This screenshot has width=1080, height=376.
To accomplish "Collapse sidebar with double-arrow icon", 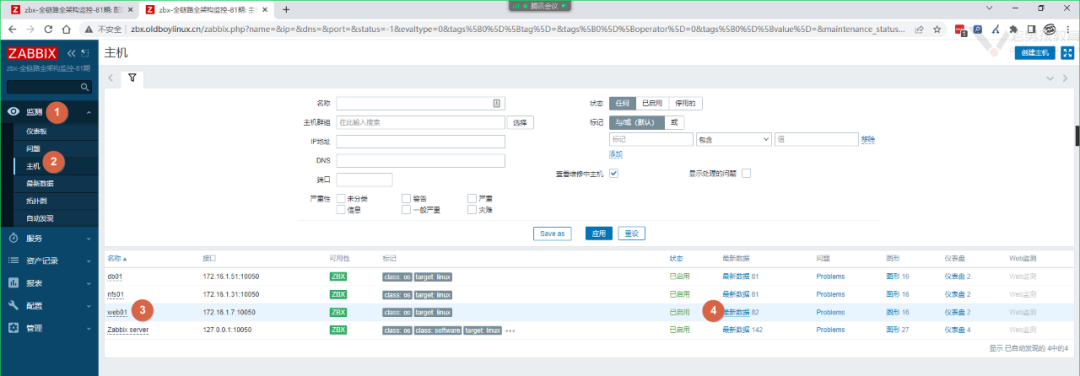I will (71, 53).
